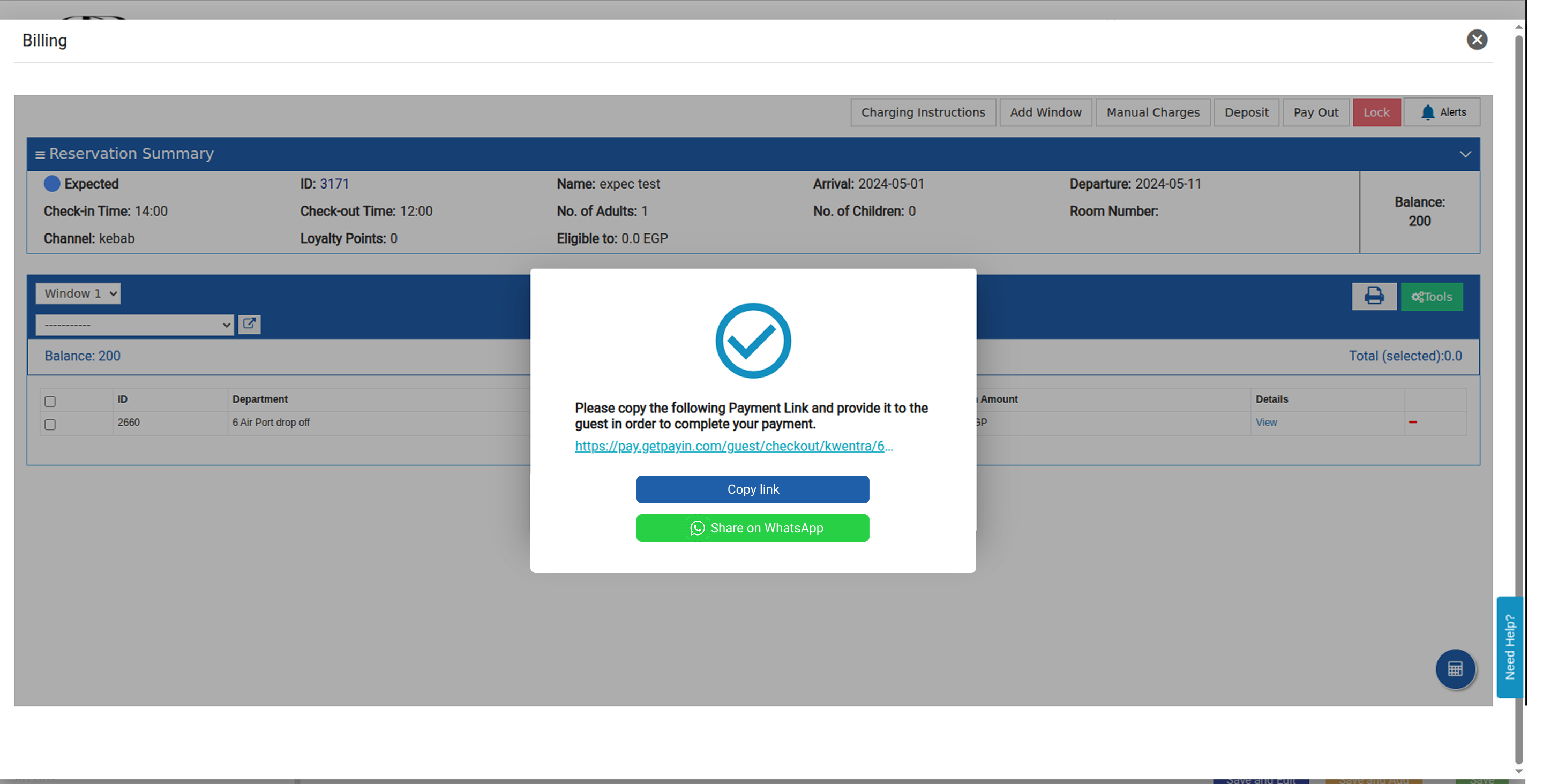Image resolution: width=1543 pixels, height=784 pixels.
Task: Click the Copy link button
Action: click(752, 489)
